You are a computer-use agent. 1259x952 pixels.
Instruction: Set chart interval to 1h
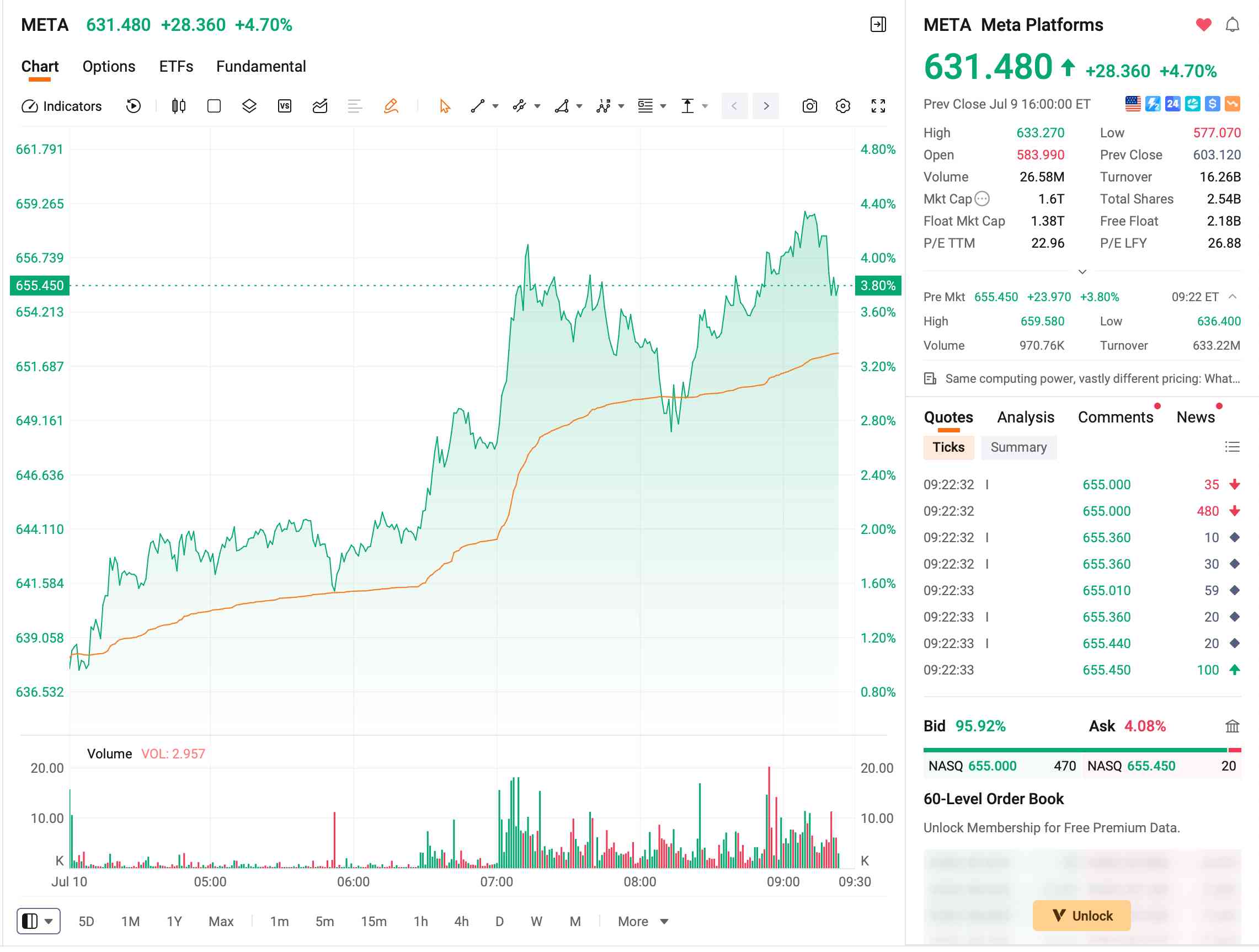(x=420, y=921)
